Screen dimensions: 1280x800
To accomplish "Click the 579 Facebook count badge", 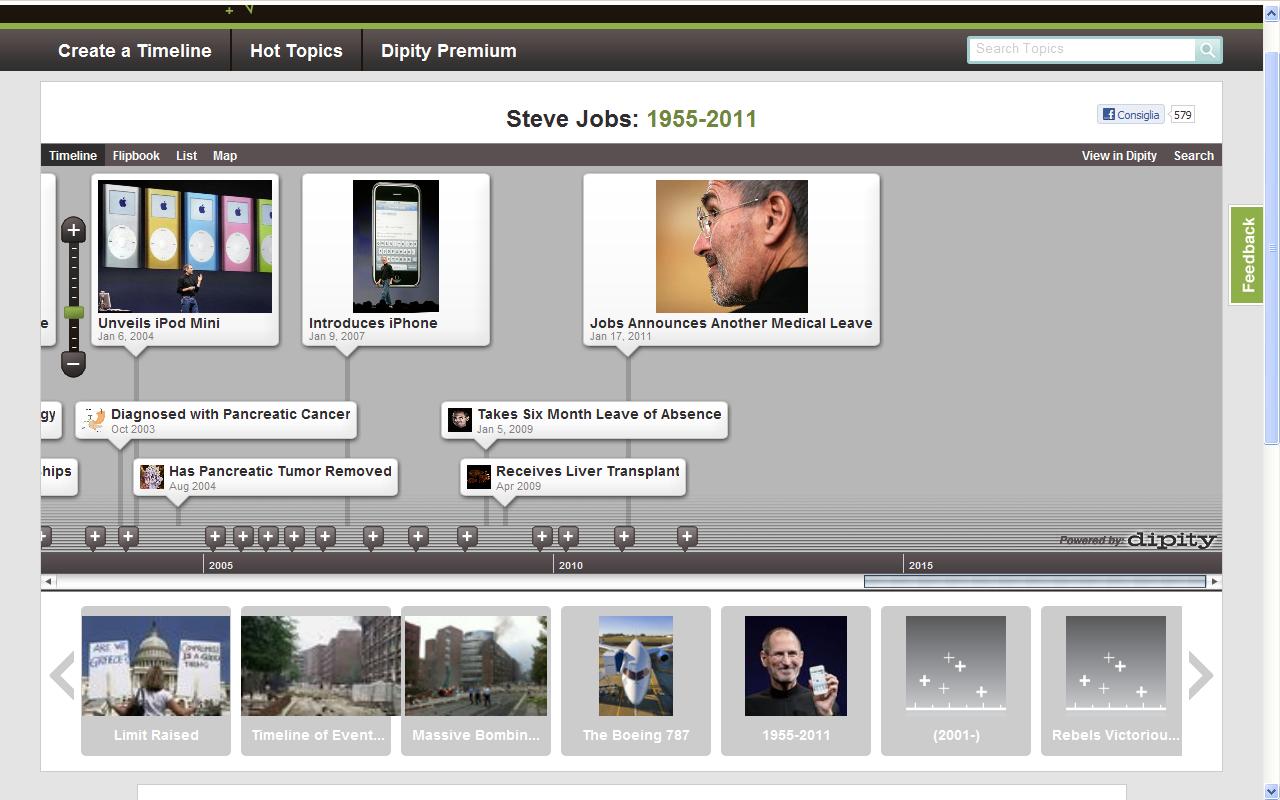I will point(1182,115).
